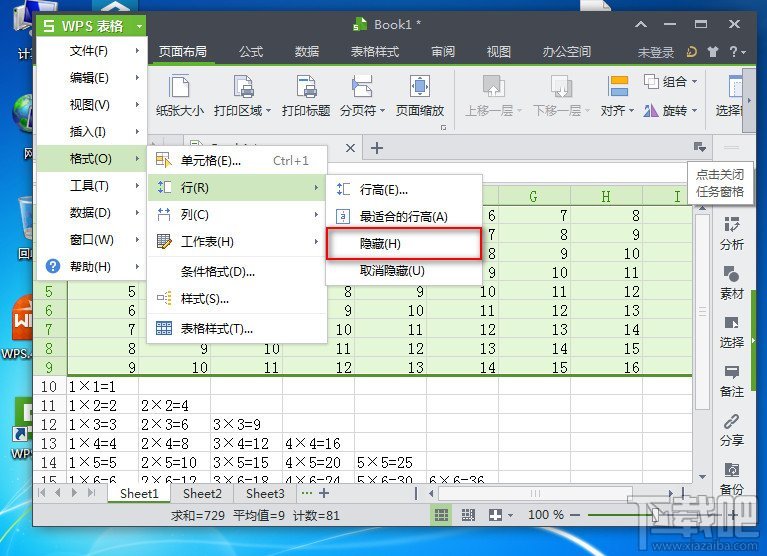Expand the 对齐 dropdown arrow
The width and height of the screenshot is (767, 556).
point(631,111)
